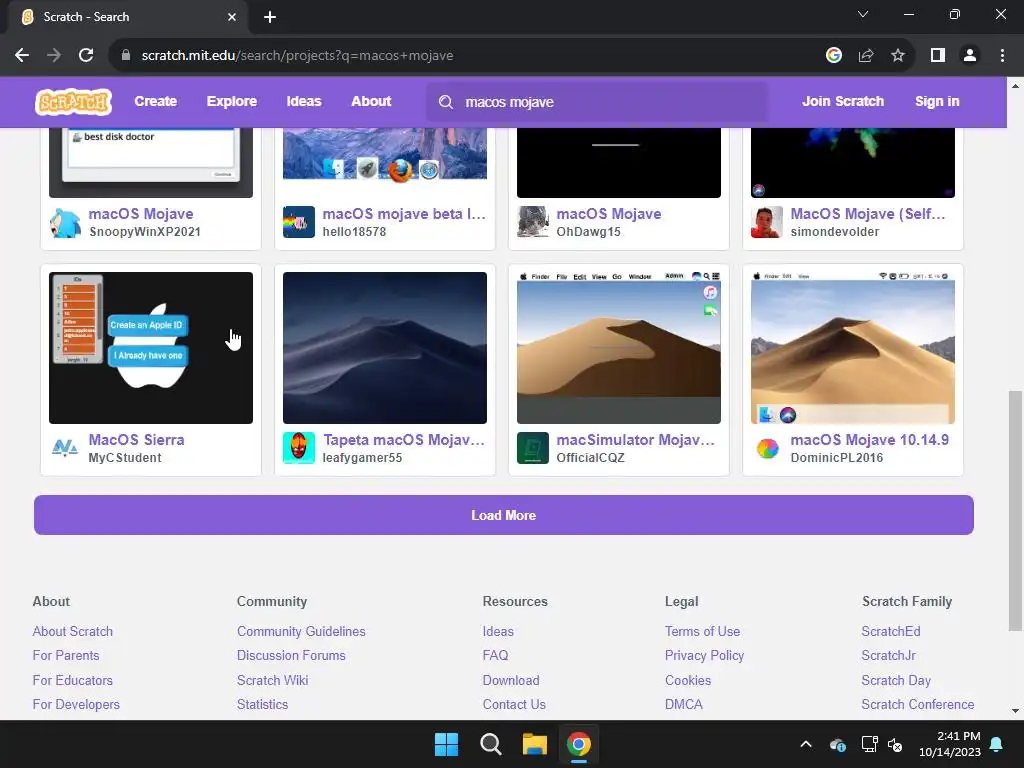1024x768 pixels.
Task: Open ScratchJr footer link
Action: click(x=888, y=655)
